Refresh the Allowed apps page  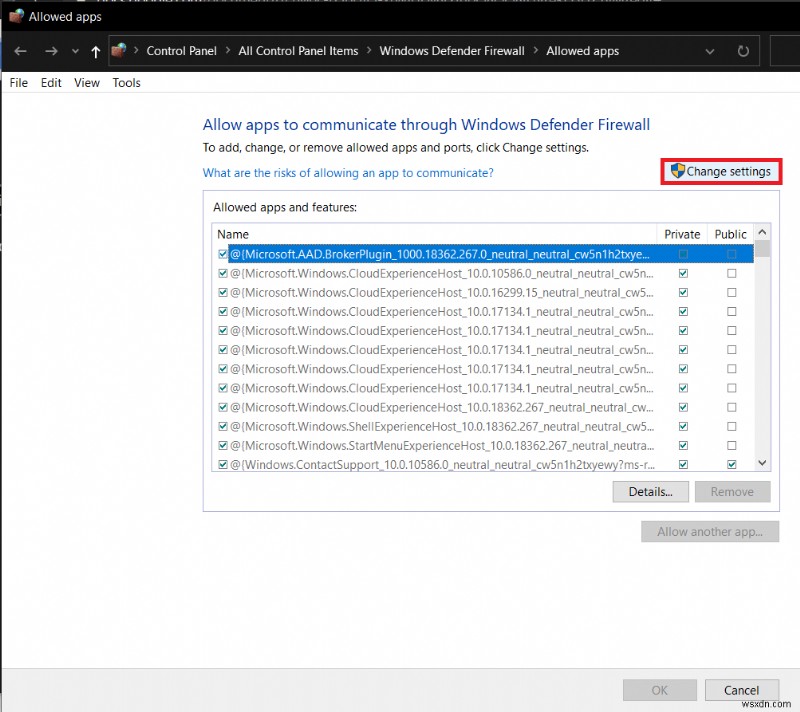tap(743, 51)
